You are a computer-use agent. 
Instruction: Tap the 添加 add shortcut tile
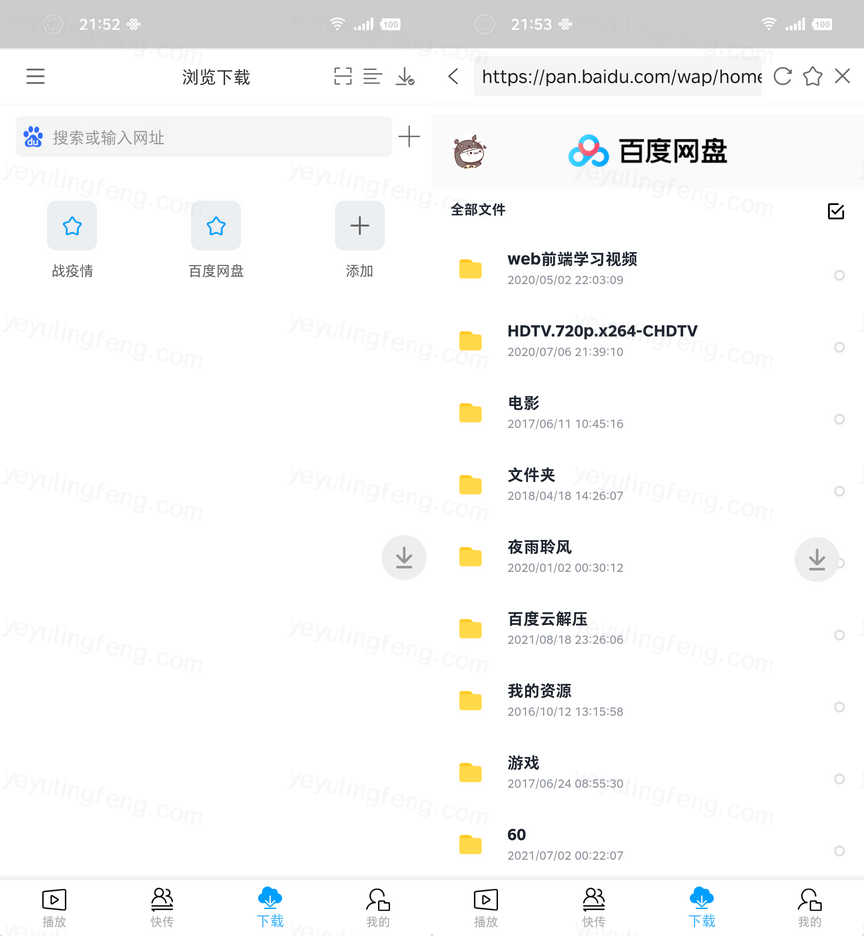pyautogui.click(x=359, y=240)
